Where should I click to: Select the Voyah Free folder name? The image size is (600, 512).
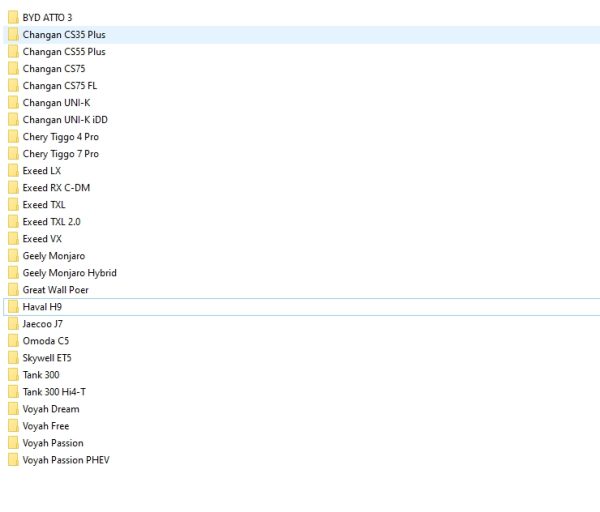46,426
